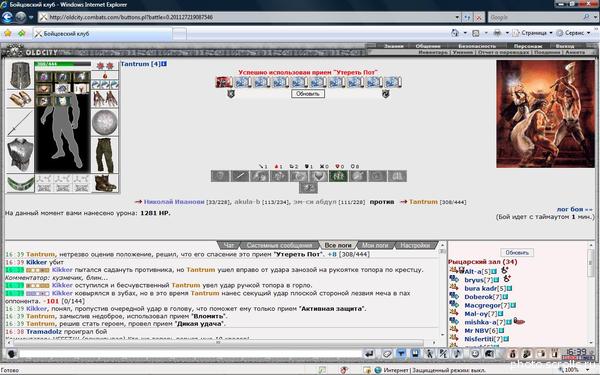Image resolution: width=600 pixels, height=375 pixels.
Task: Toggle the music note chat sound icon
Action: [x=458, y=354]
